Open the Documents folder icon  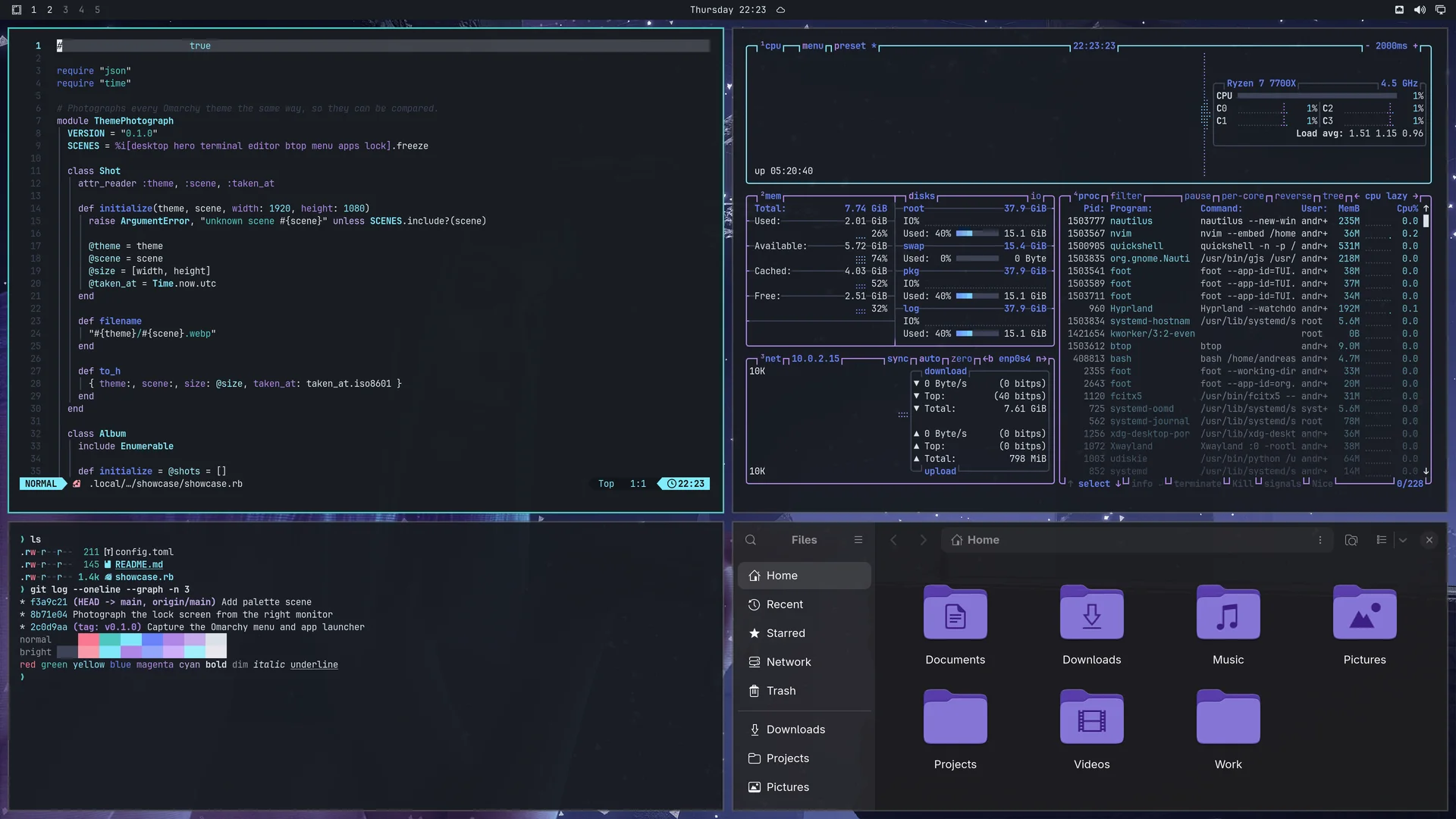(x=955, y=613)
